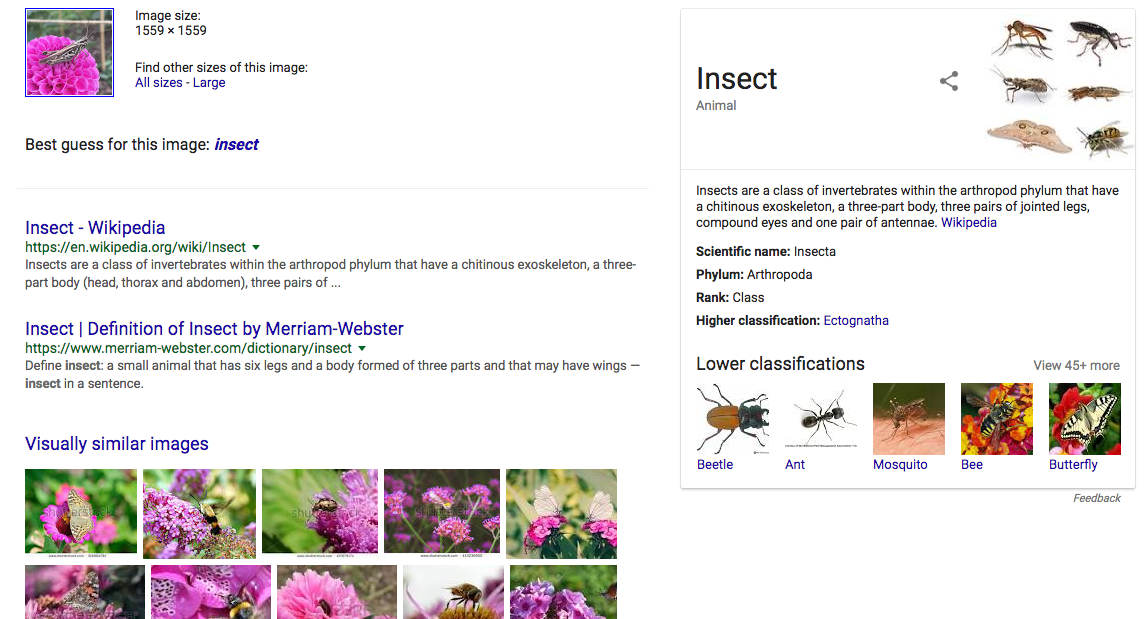Click the 'Large' image size link
Screen dimensions: 1147x619
tap(209, 83)
